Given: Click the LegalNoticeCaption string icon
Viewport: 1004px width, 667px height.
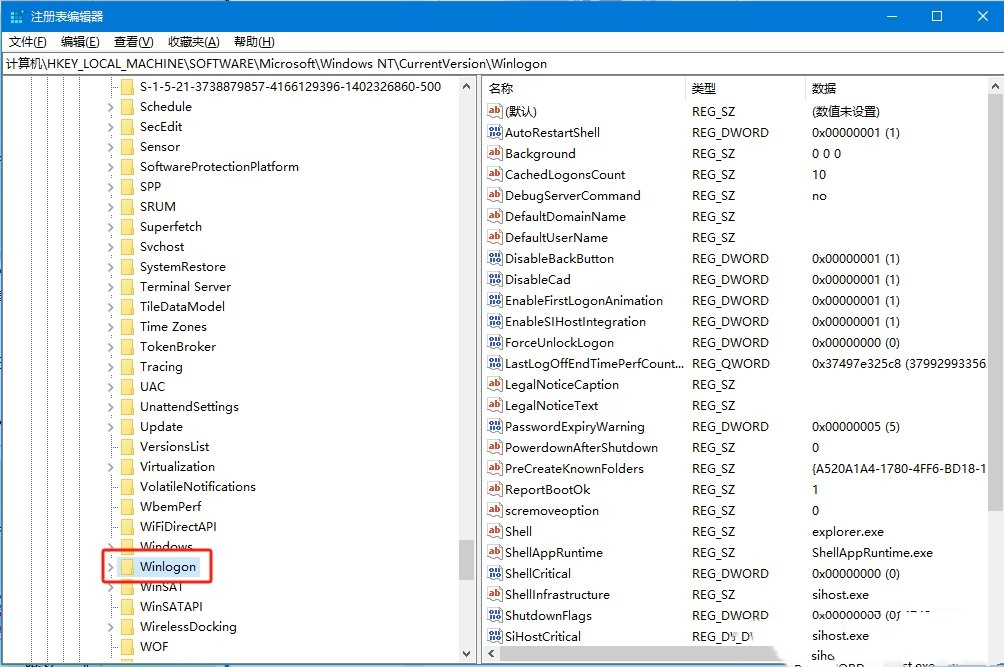Looking at the screenshot, I should coord(494,384).
